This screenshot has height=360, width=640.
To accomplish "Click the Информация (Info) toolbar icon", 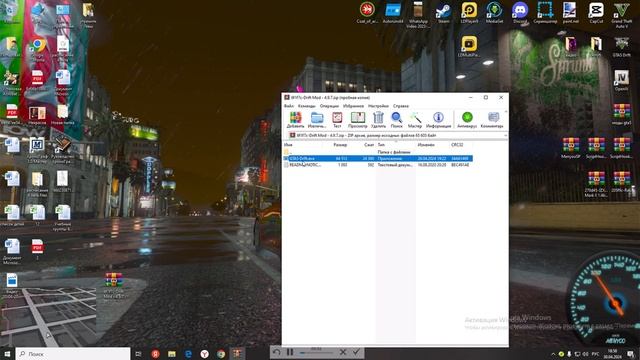I will pos(438,120).
